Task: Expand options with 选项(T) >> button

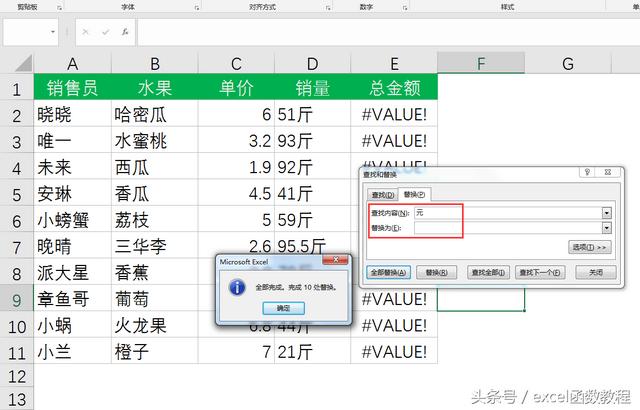Action: [589, 247]
